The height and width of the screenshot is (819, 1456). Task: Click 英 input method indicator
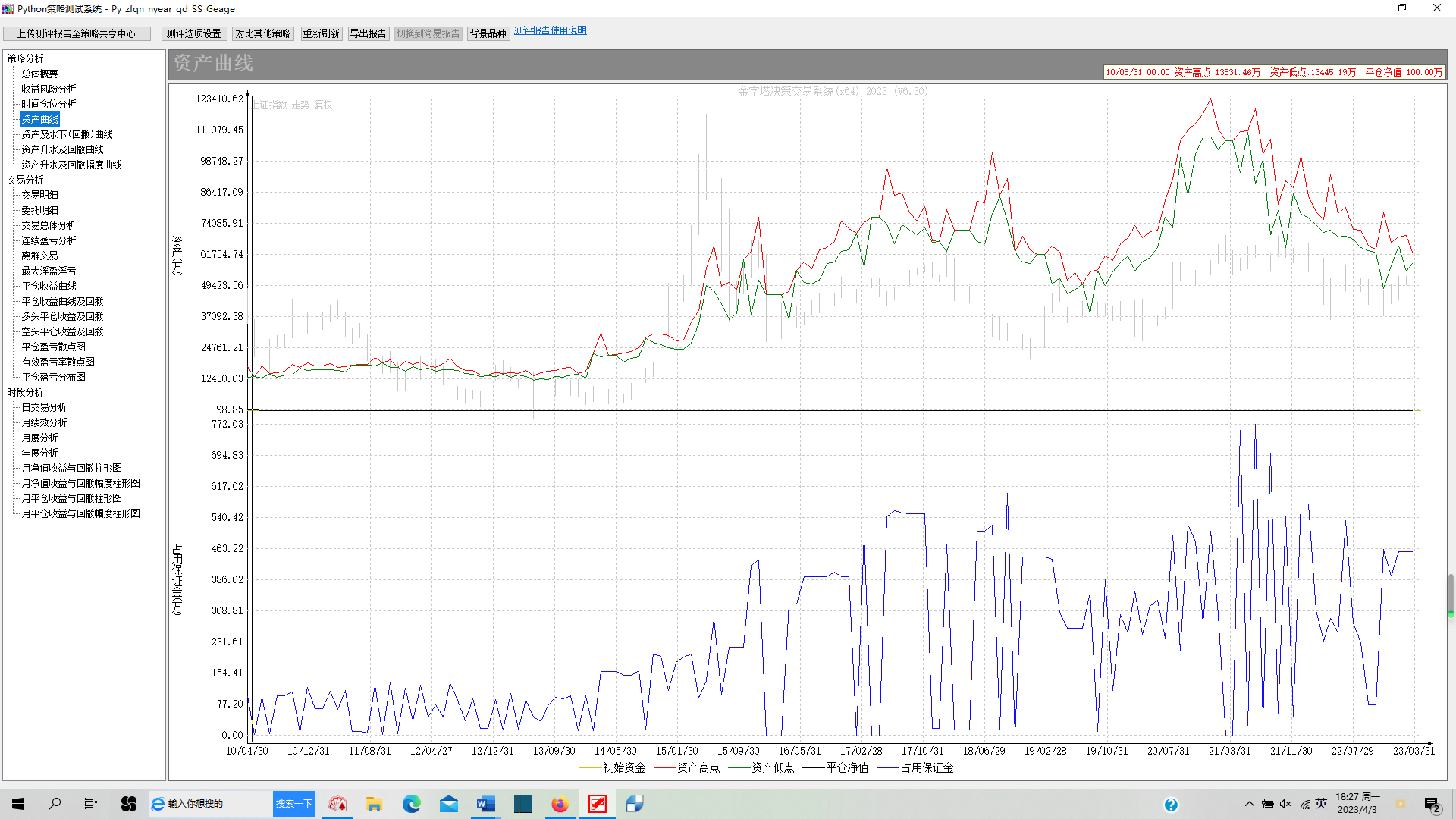click(x=1321, y=804)
